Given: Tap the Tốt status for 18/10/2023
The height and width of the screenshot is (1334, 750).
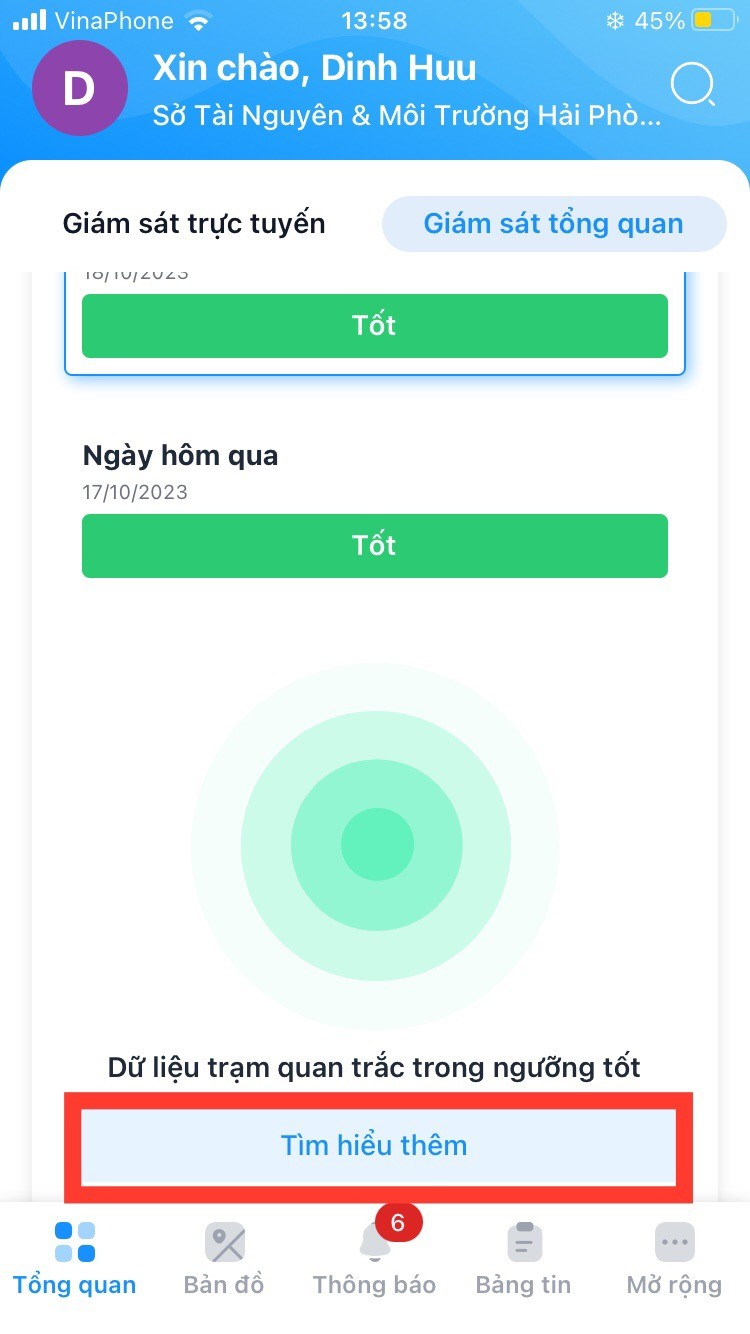Looking at the screenshot, I should pos(375,326).
